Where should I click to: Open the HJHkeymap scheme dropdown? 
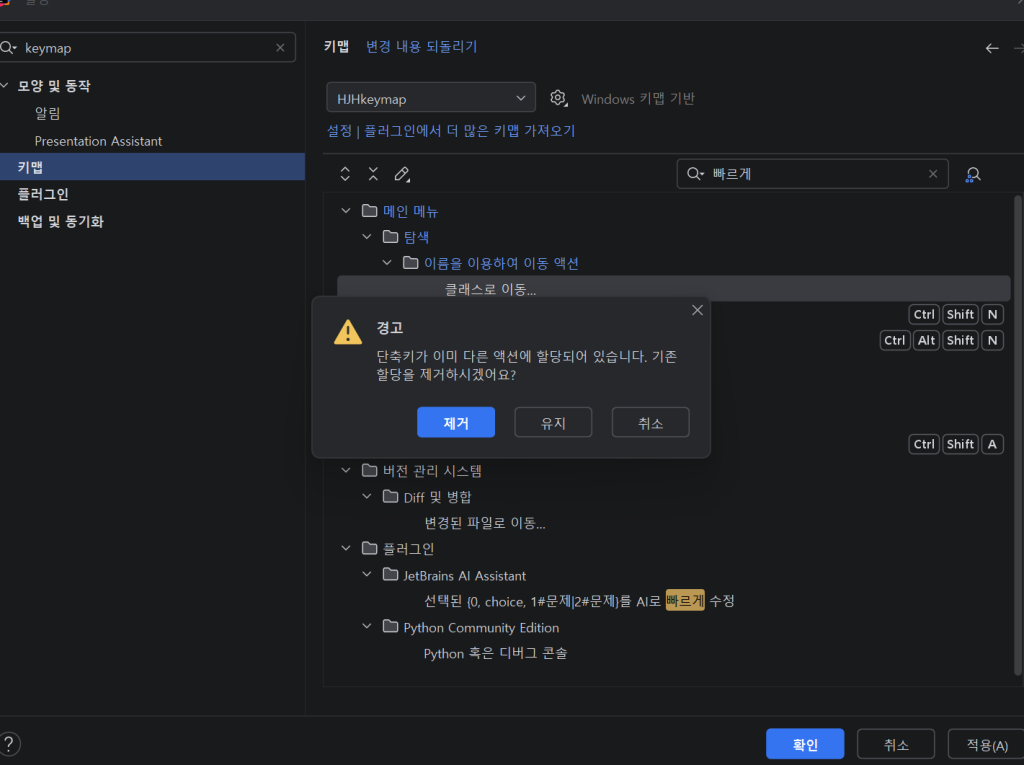point(430,98)
